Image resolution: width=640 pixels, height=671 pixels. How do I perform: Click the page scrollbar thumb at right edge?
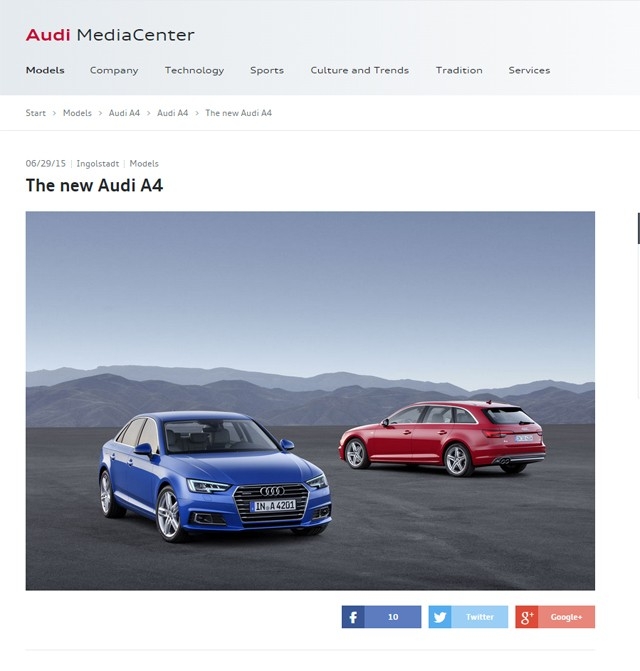point(638,228)
